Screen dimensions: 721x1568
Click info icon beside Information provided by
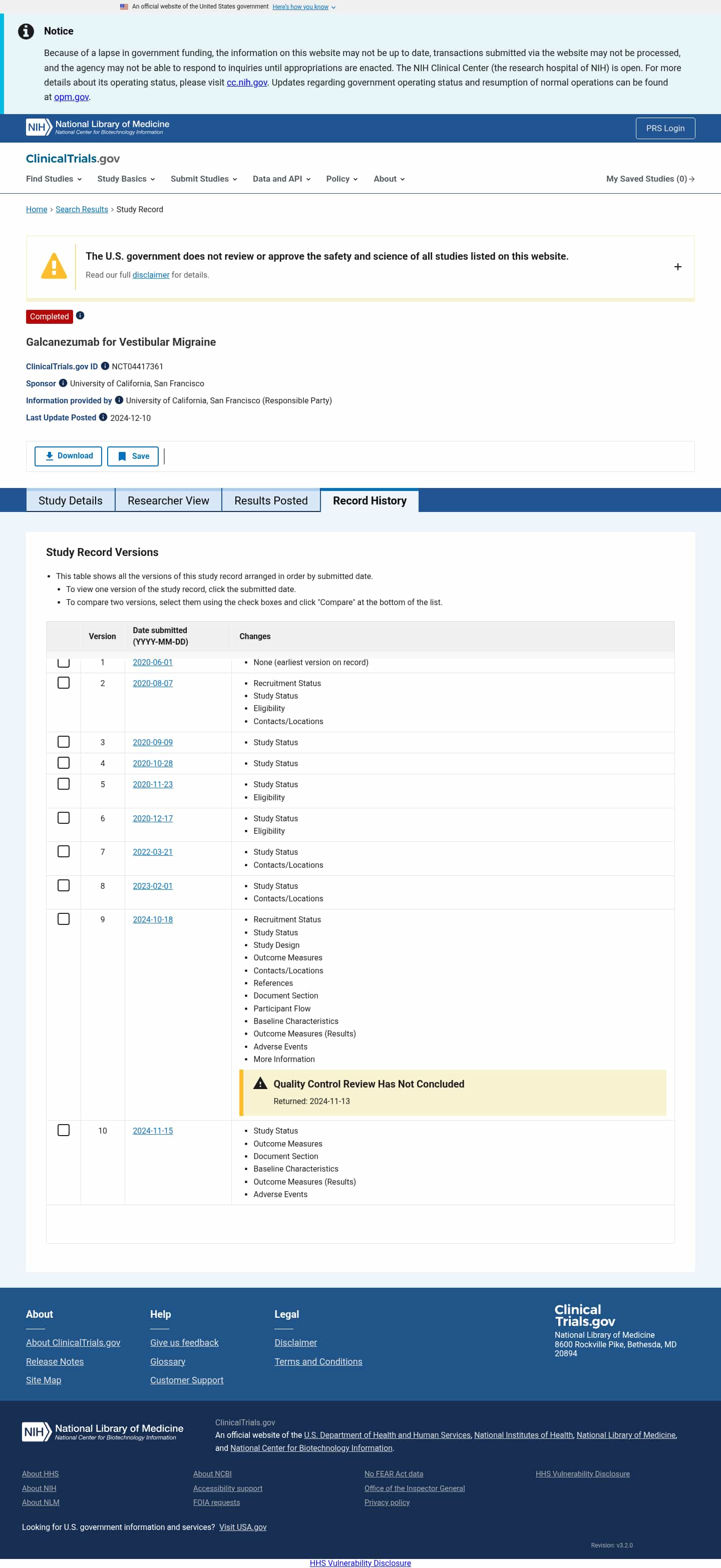tap(119, 400)
